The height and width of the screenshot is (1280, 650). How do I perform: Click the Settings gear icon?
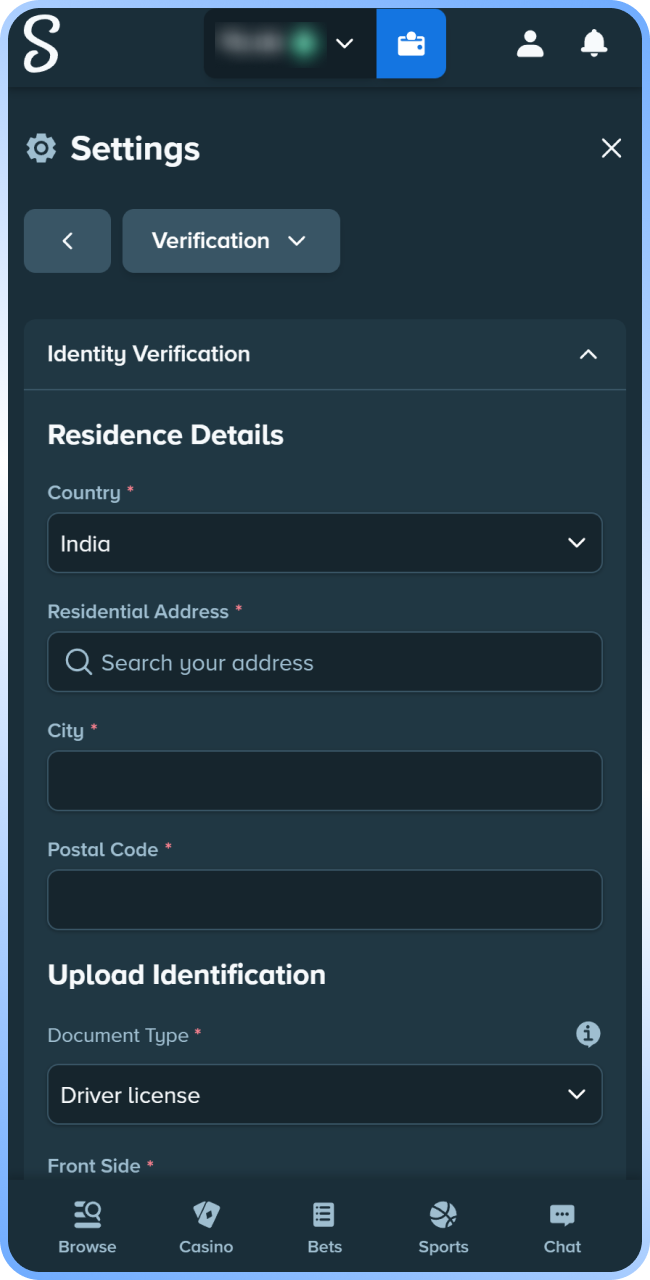pos(41,149)
